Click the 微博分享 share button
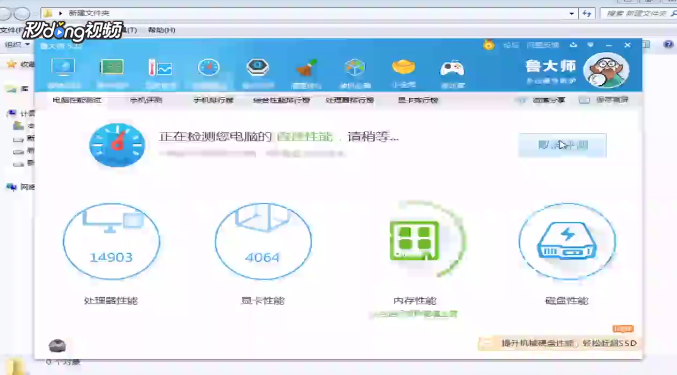The image size is (677, 375). pos(541,100)
